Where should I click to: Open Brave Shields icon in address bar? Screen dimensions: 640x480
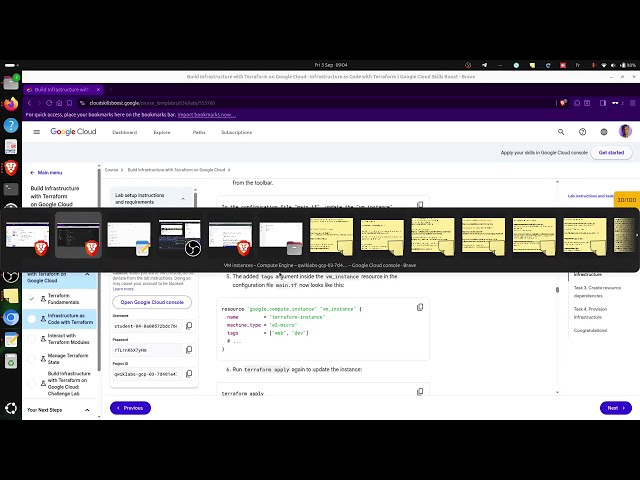point(563,103)
